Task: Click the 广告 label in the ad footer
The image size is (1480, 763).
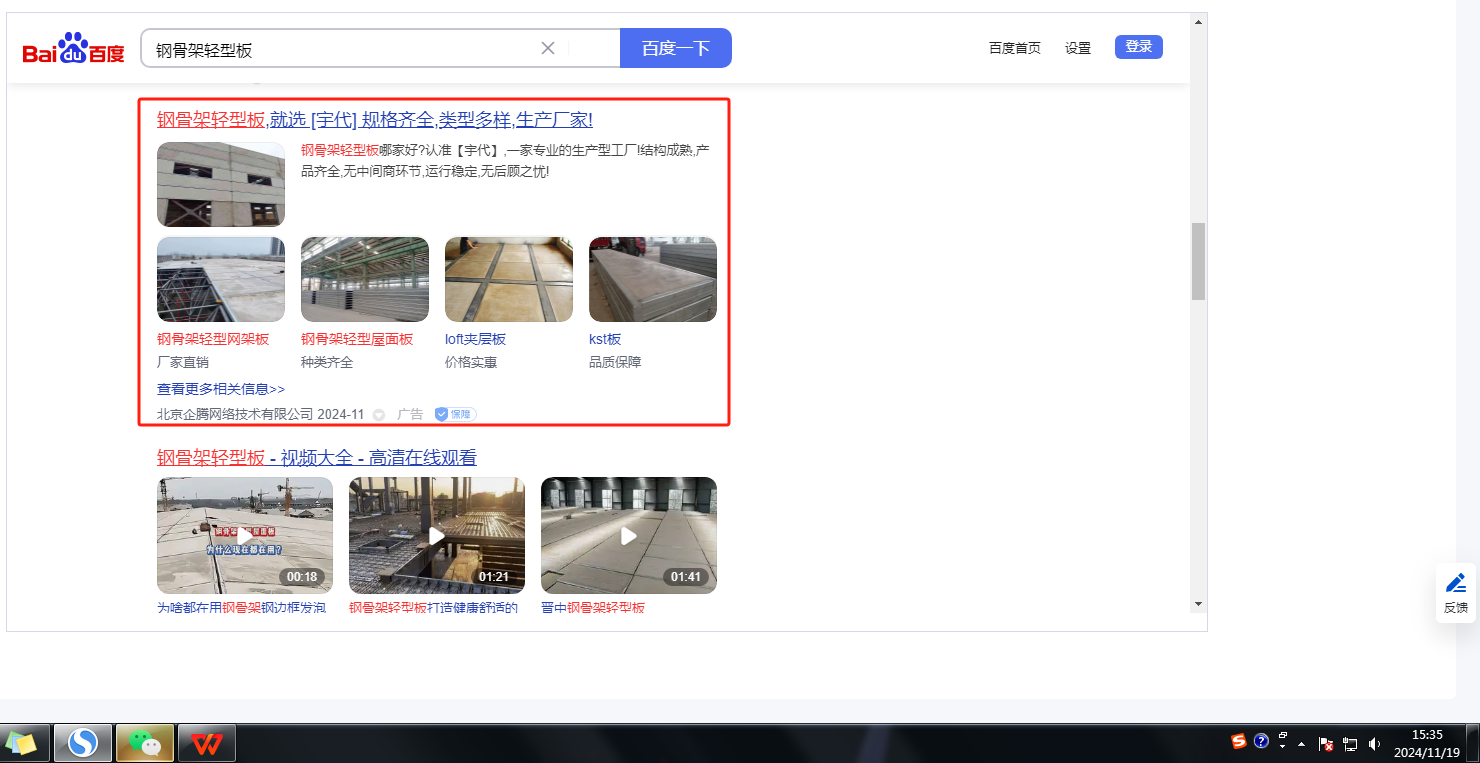Action: 410,414
